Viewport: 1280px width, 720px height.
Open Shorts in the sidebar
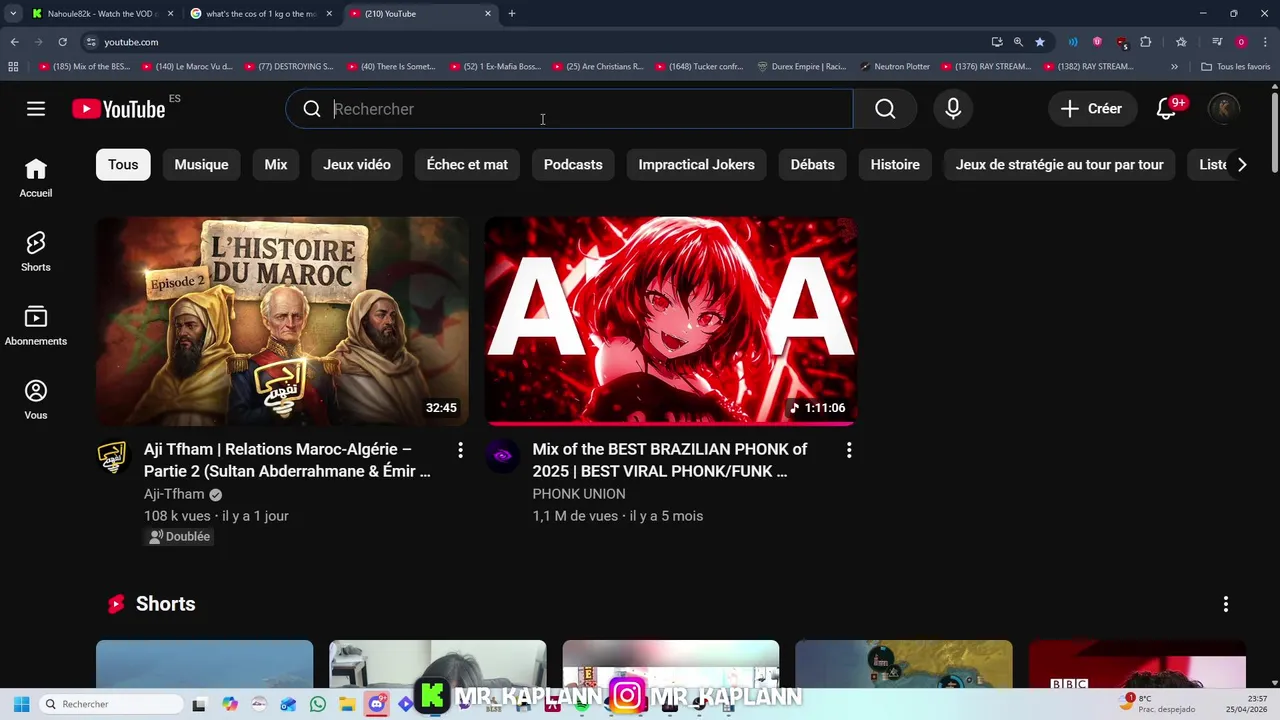pyautogui.click(x=36, y=252)
